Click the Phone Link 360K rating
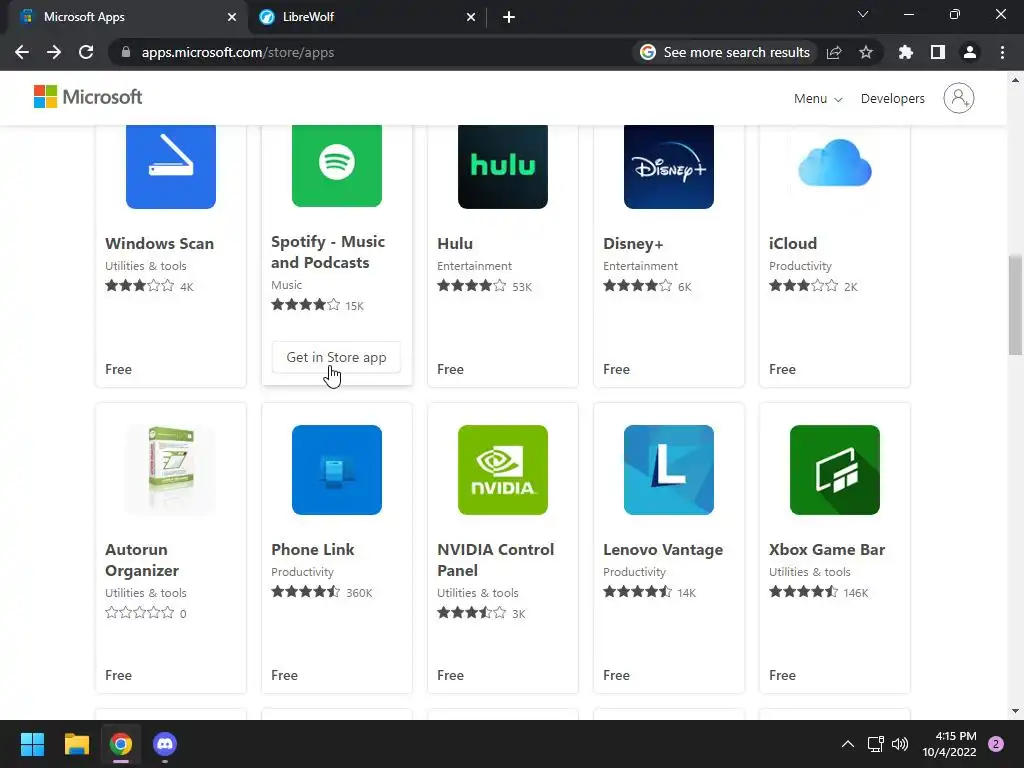1024x768 pixels. pyautogui.click(x=322, y=592)
